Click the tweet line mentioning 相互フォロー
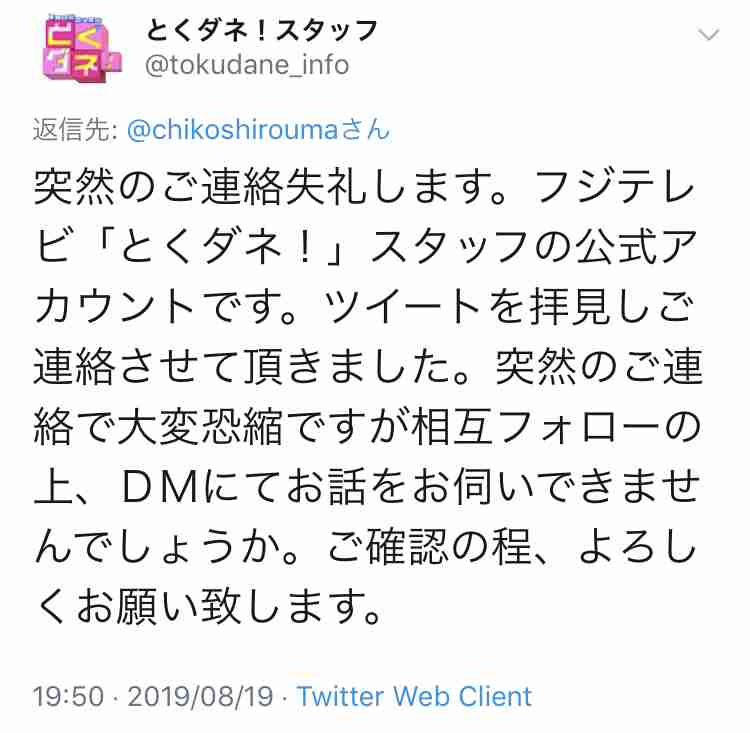The image size is (750, 733). click(367, 427)
